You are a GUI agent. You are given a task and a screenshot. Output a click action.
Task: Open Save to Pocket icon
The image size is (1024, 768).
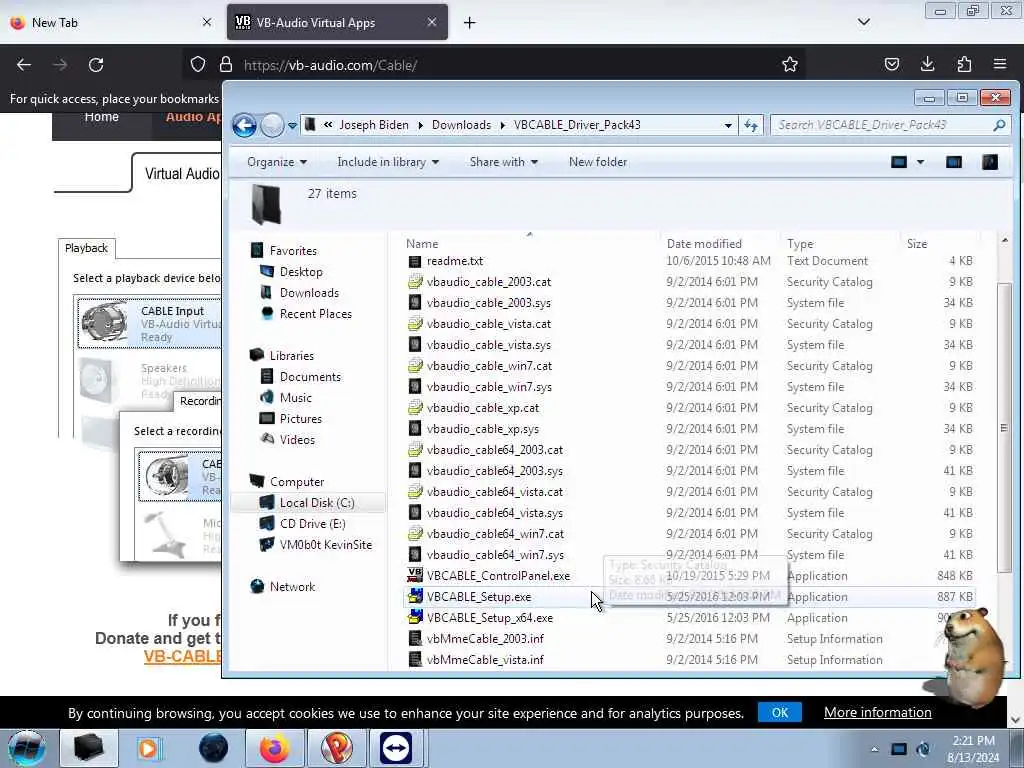tap(891, 64)
